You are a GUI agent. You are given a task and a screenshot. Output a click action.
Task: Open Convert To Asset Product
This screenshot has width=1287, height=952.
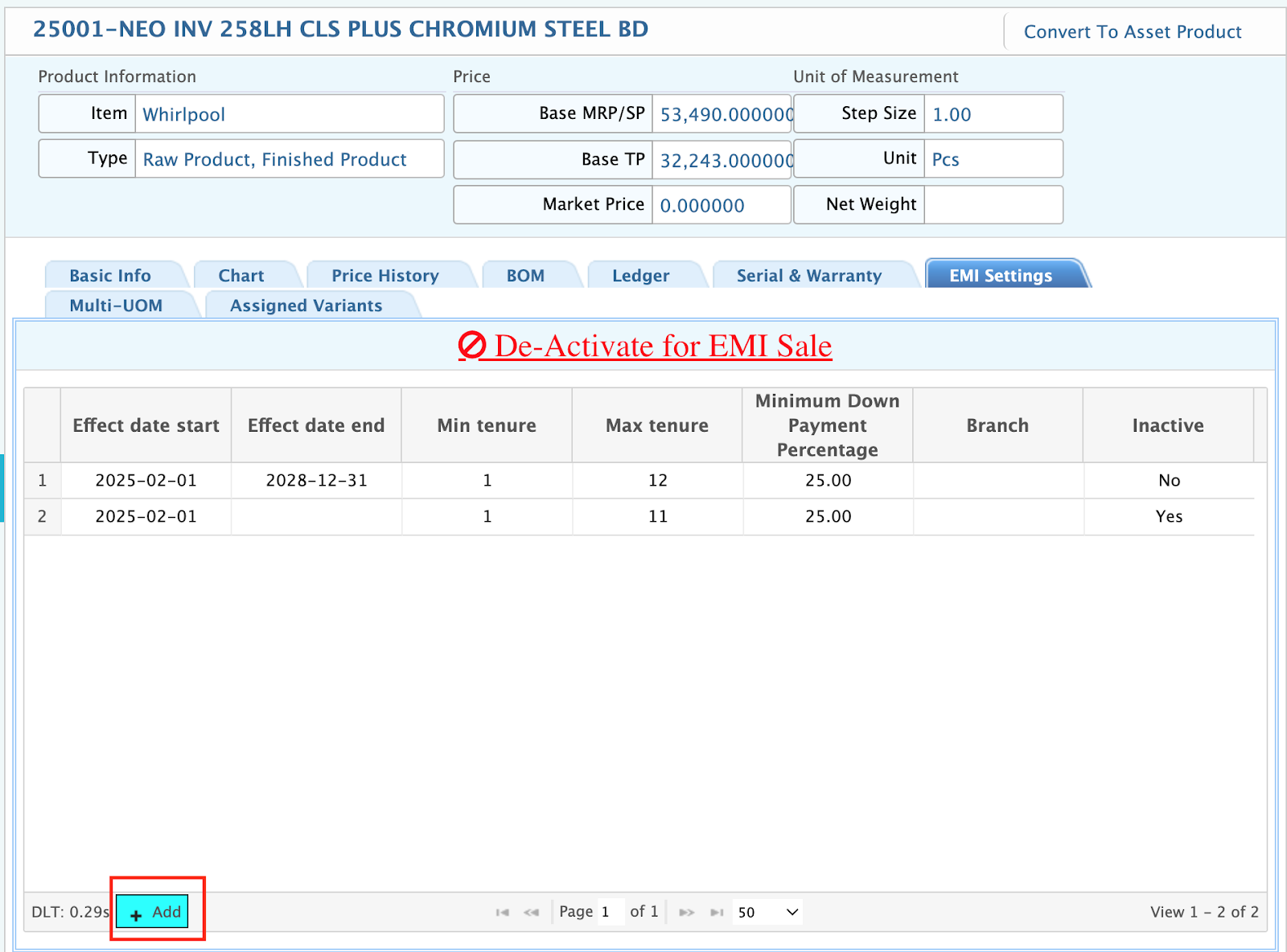pyautogui.click(x=1132, y=32)
